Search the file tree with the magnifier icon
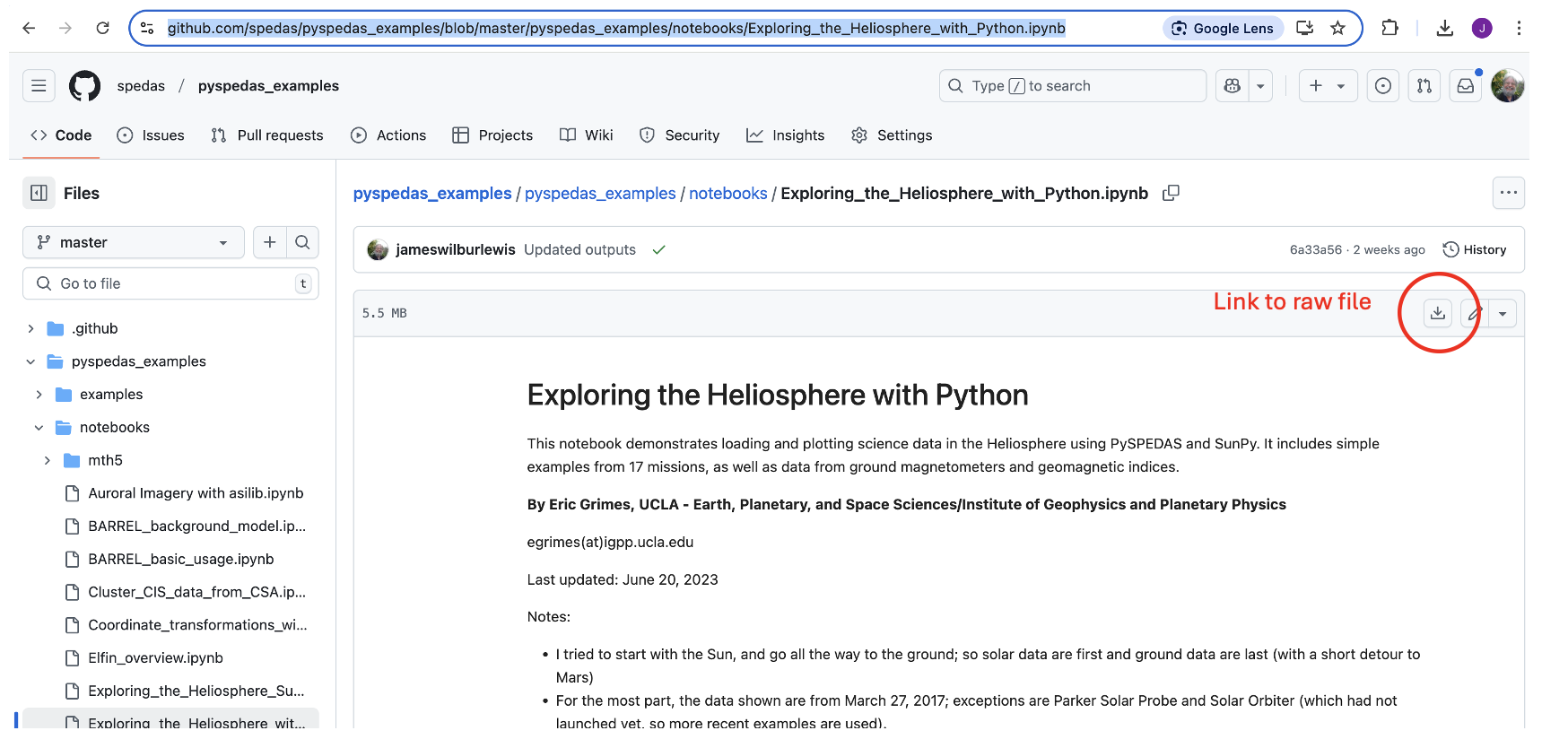The height and width of the screenshot is (748, 1568). pyautogui.click(x=302, y=242)
